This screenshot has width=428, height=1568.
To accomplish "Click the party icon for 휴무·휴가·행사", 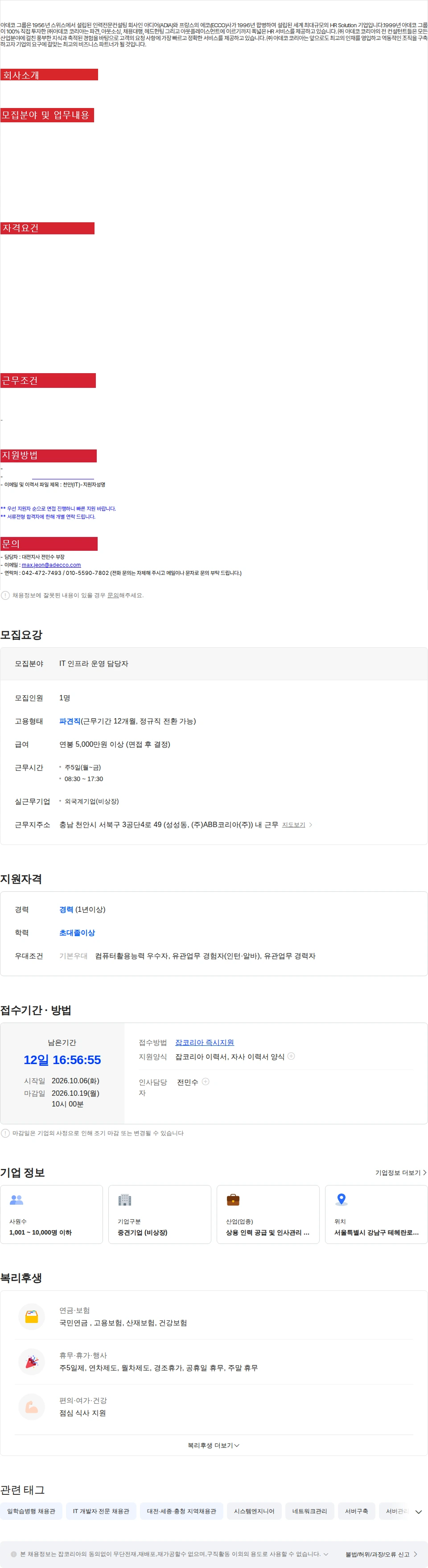I will [x=32, y=1362].
